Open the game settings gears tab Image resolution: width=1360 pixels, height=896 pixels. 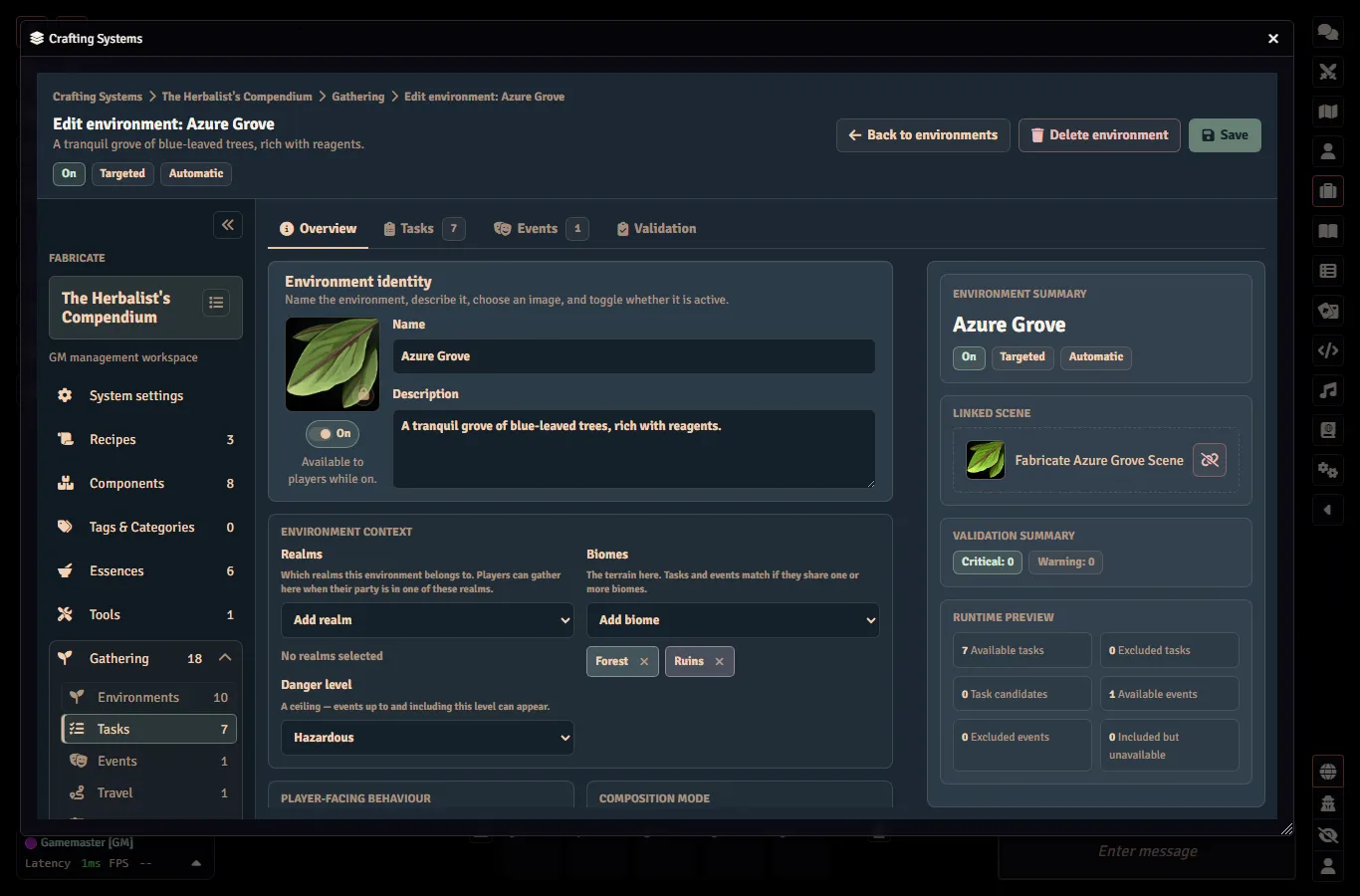click(1328, 470)
